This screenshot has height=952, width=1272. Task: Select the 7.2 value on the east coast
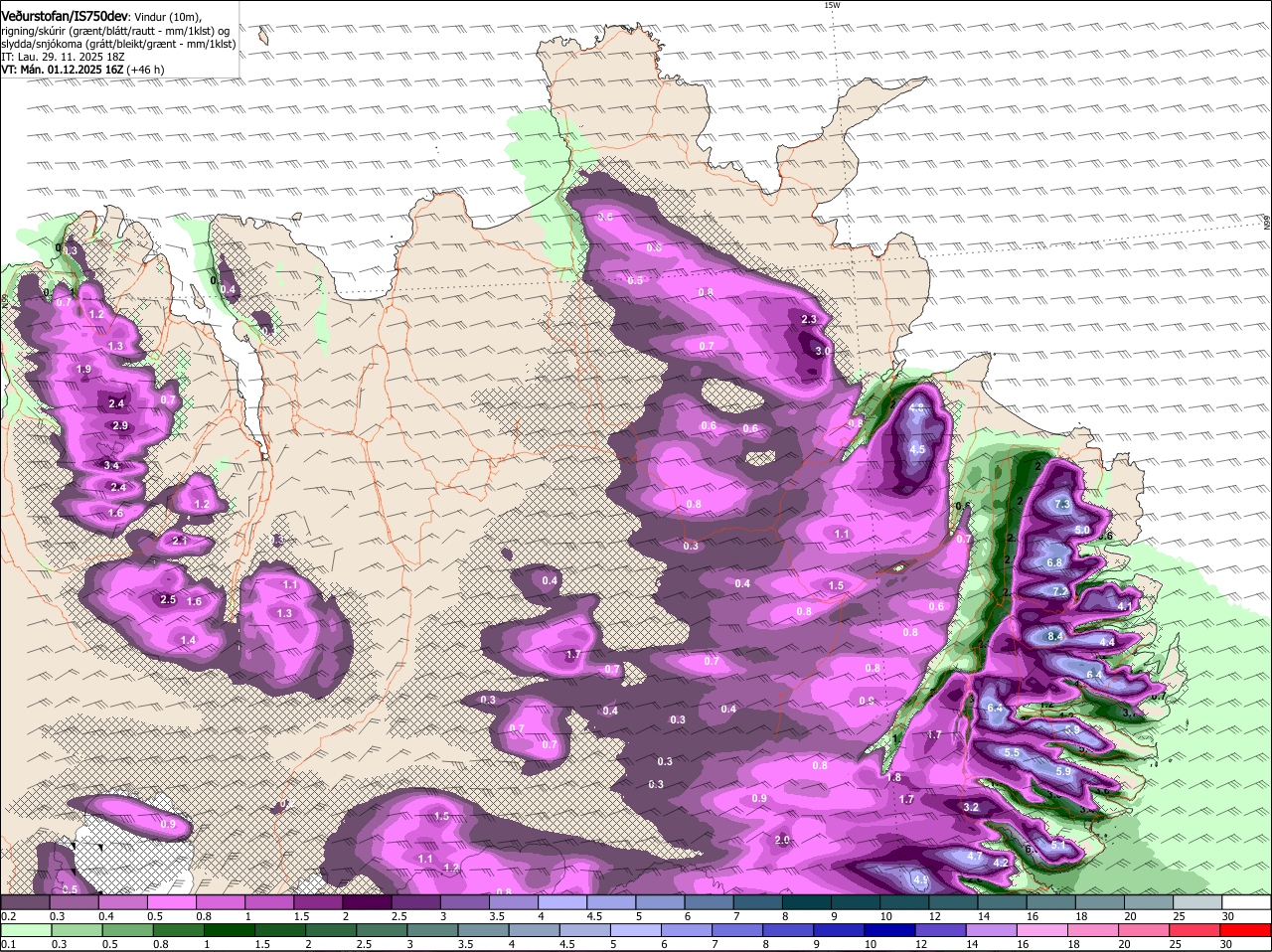coord(1060,591)
